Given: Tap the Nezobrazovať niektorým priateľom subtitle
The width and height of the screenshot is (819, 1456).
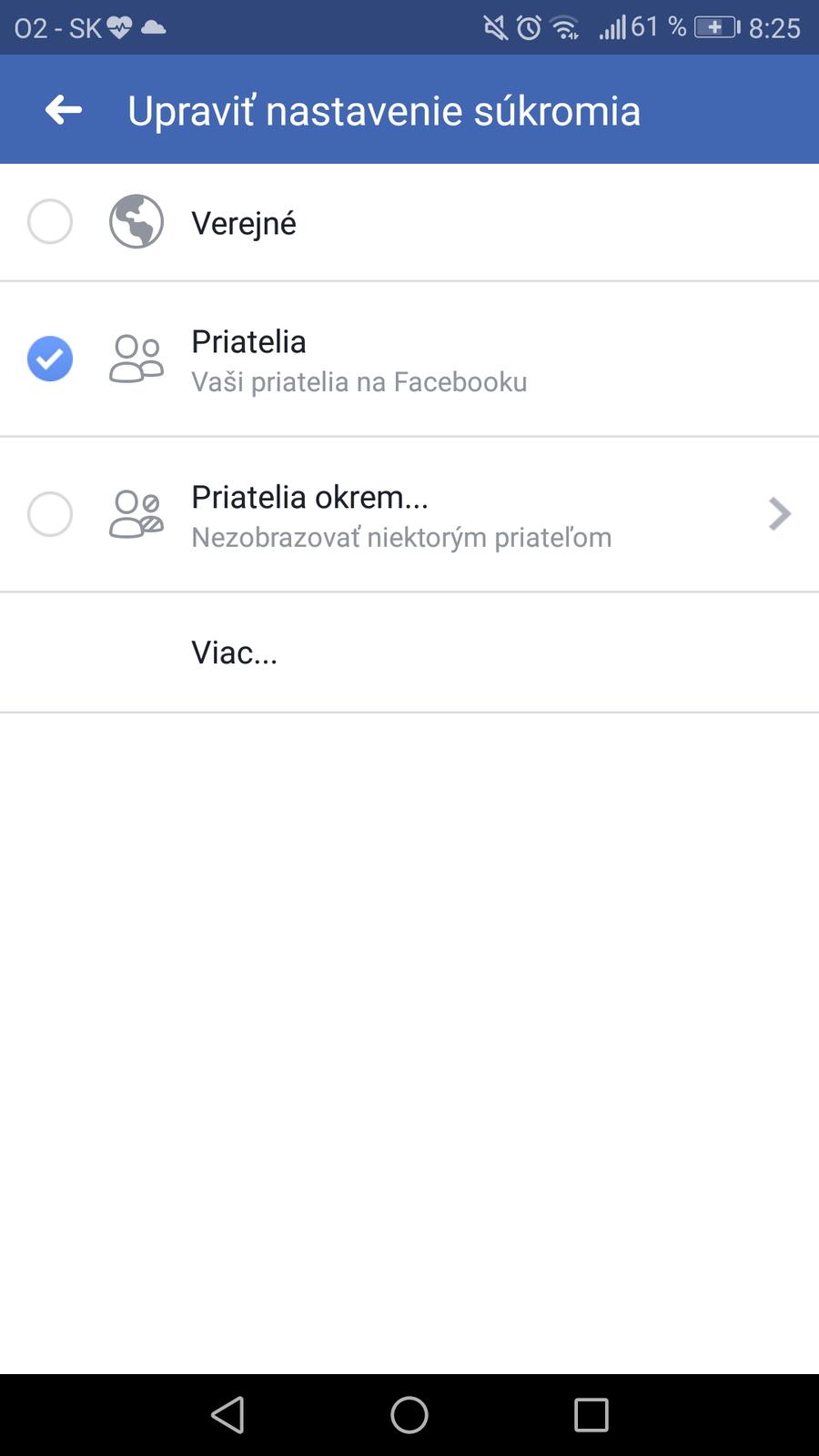Looking at the screenshot, I should pyautogui.click(x=401, y=538).
